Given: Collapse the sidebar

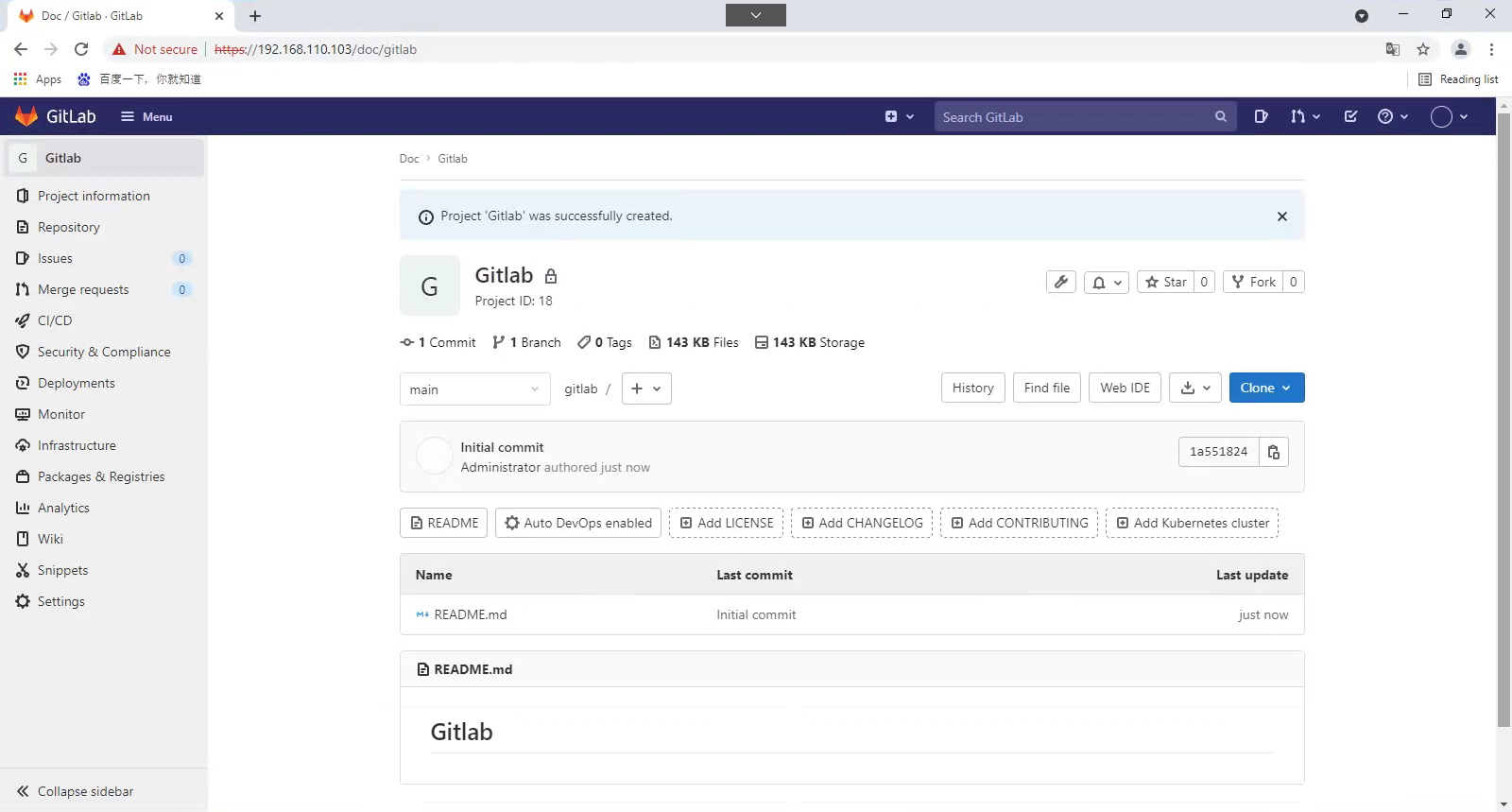Looking at the screenshot, I should [76, 791].
